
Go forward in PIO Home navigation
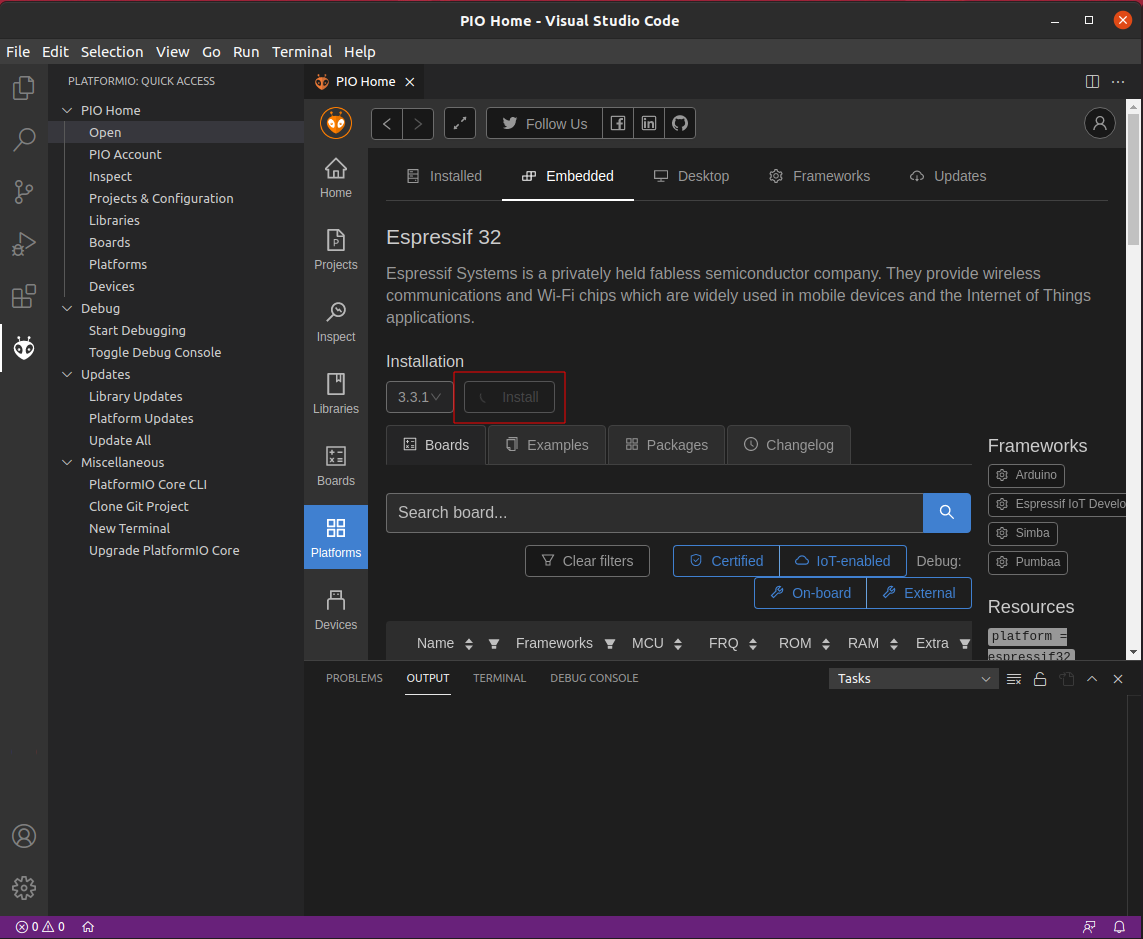click(x=418, y=124)
